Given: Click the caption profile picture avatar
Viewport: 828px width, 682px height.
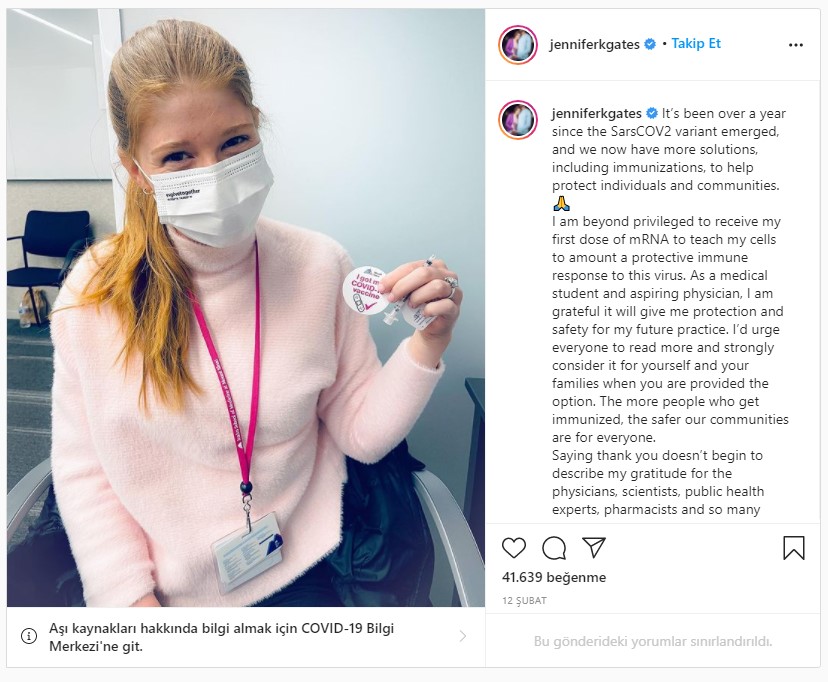Looking at the screenshot, I should pos(518,120).
